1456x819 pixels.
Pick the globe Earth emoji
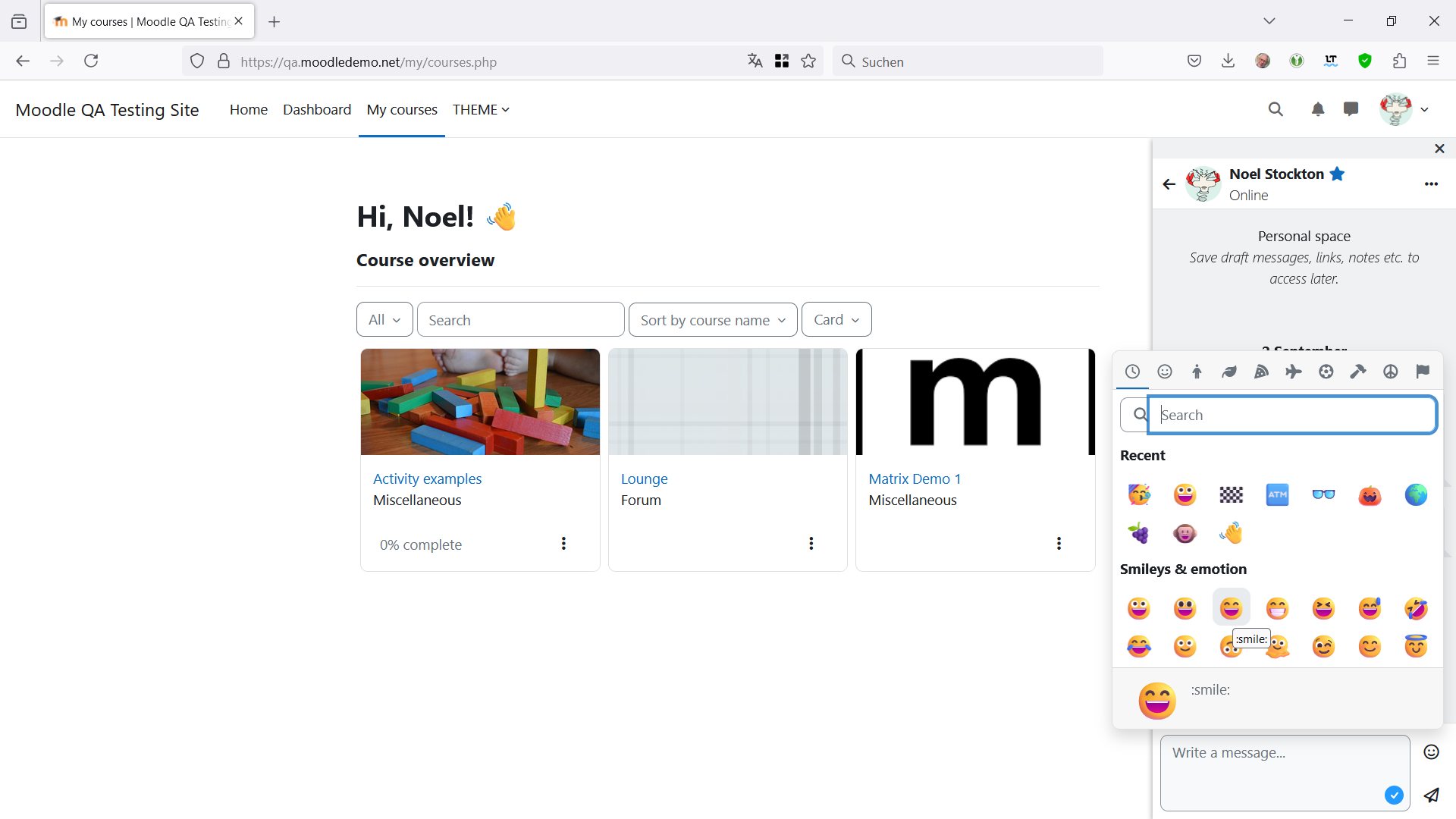(1416, 494)
